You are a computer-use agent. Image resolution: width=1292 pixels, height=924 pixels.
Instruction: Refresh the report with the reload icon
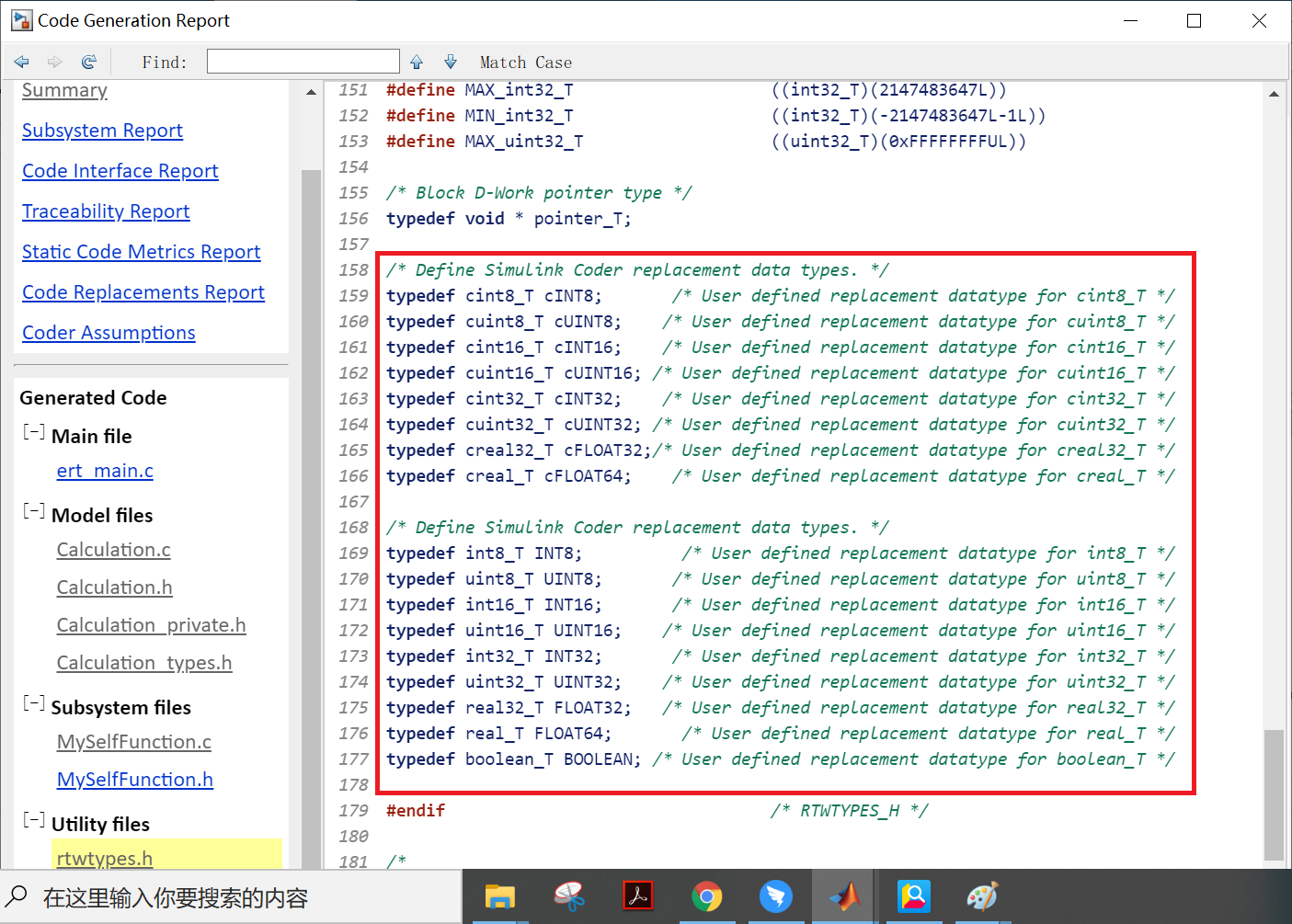point(88,62)
